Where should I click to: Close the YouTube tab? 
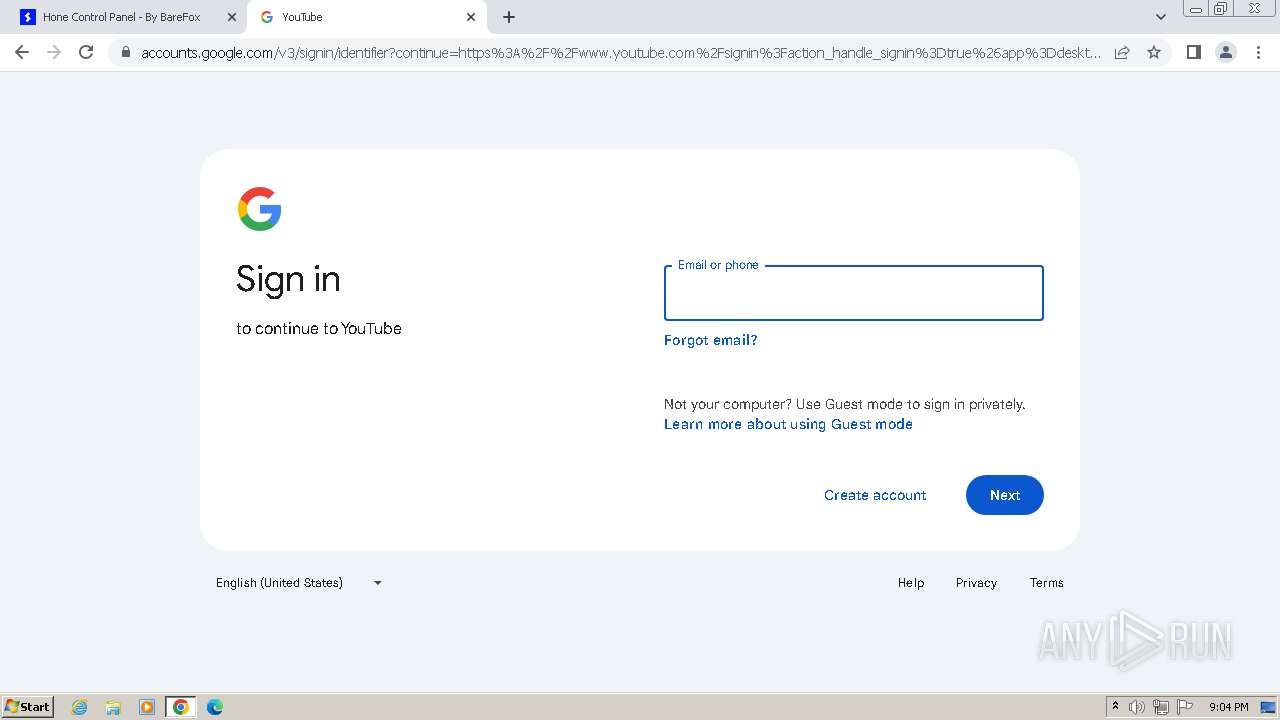coord(471,17)
